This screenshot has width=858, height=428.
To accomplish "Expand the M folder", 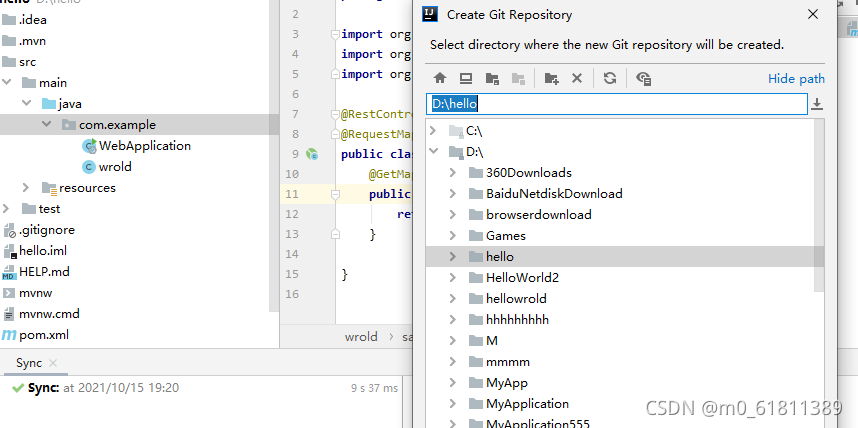I will click(453, 340).
